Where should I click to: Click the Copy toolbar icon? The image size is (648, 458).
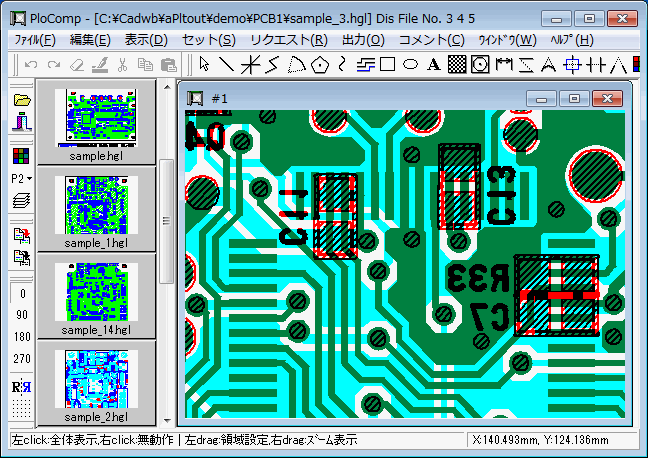tap(145, 65)
